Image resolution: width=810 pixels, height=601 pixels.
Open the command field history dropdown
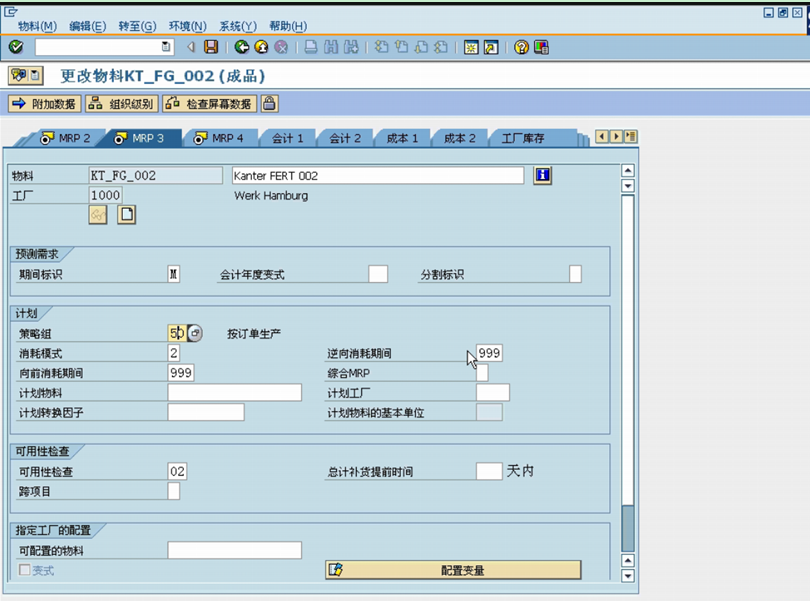pos(168,47)
